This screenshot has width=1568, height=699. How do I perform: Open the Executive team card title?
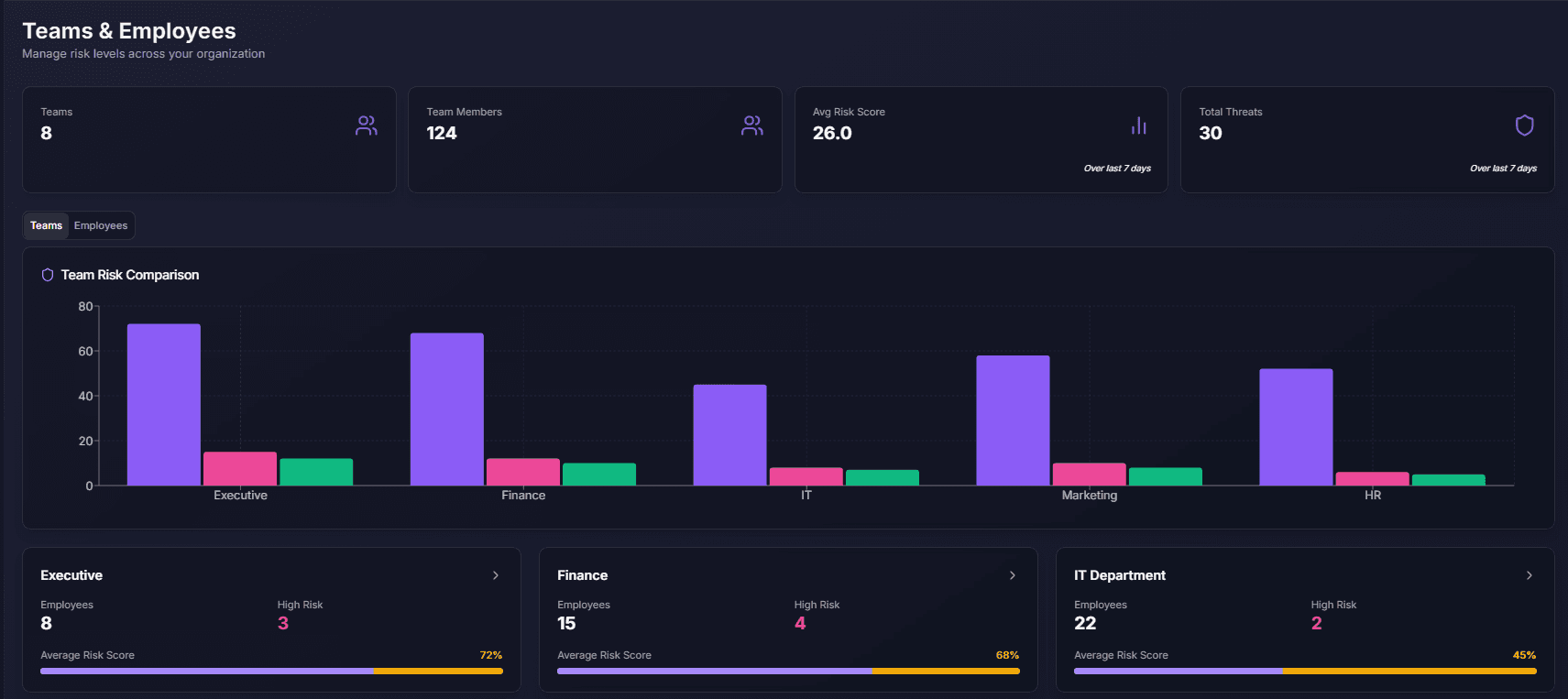point(71,575)
